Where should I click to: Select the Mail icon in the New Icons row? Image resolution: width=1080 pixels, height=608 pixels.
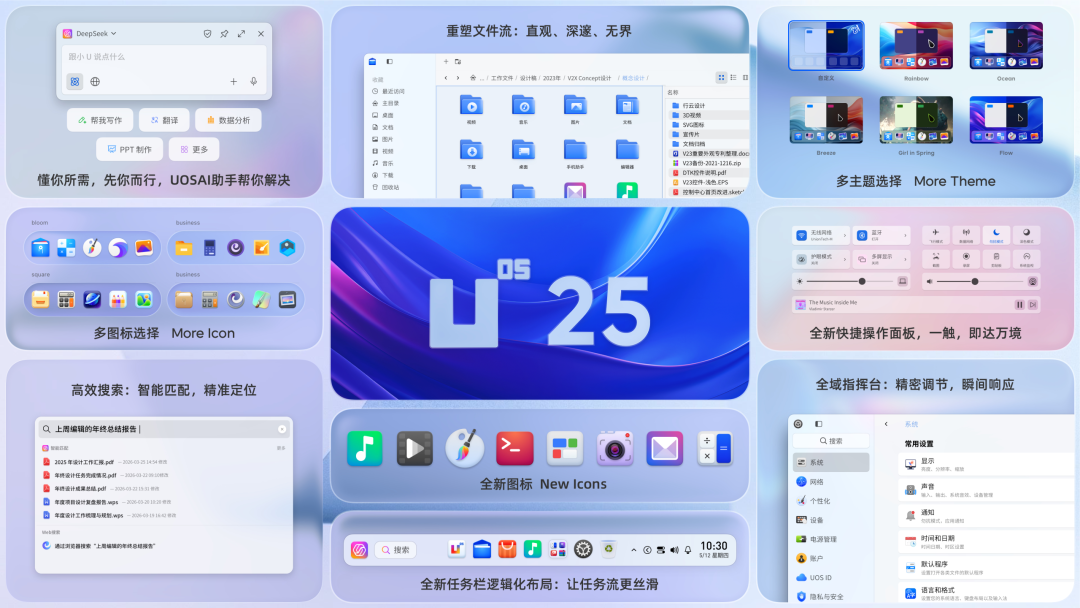664,448
